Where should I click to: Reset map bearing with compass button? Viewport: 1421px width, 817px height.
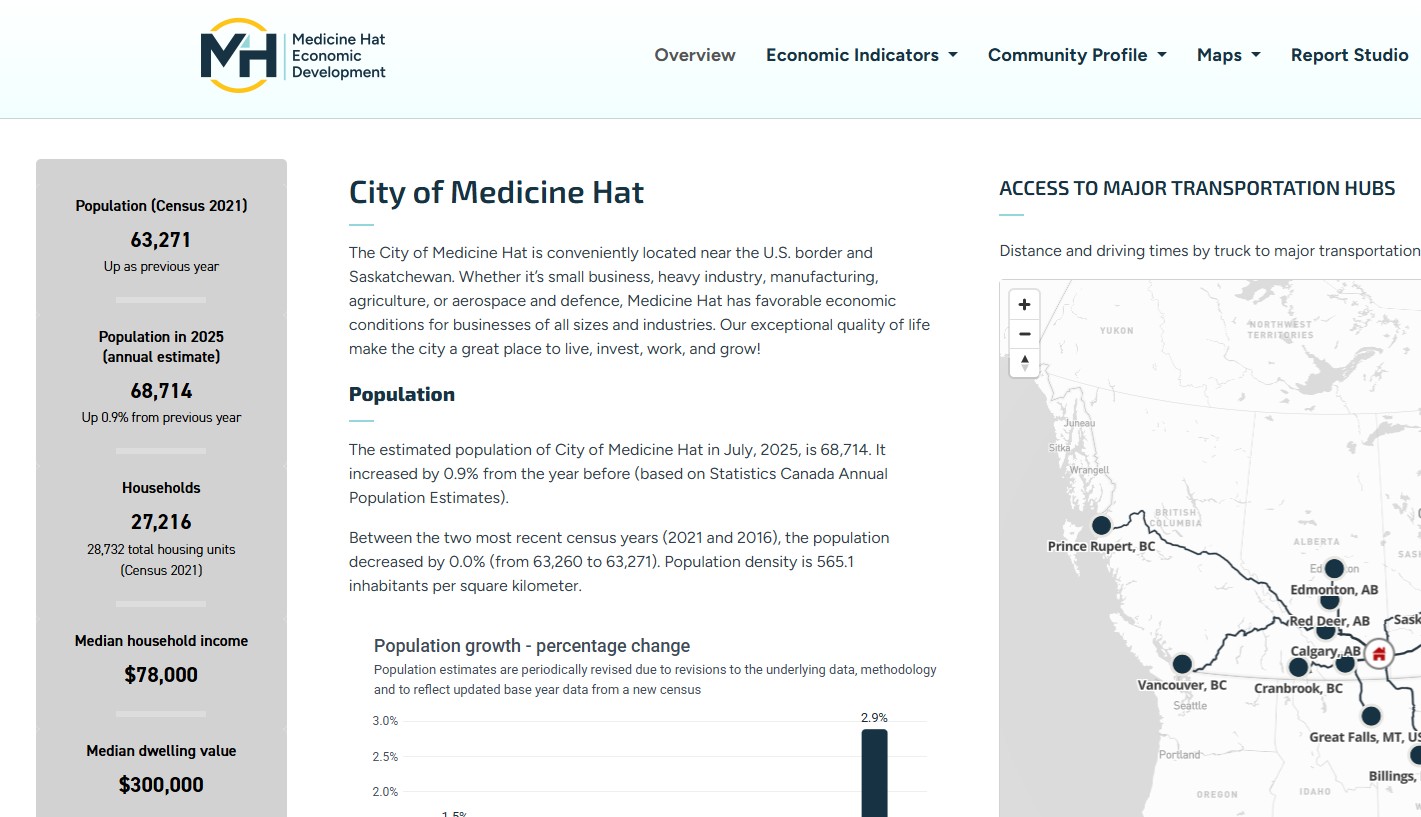point(1024,363)
